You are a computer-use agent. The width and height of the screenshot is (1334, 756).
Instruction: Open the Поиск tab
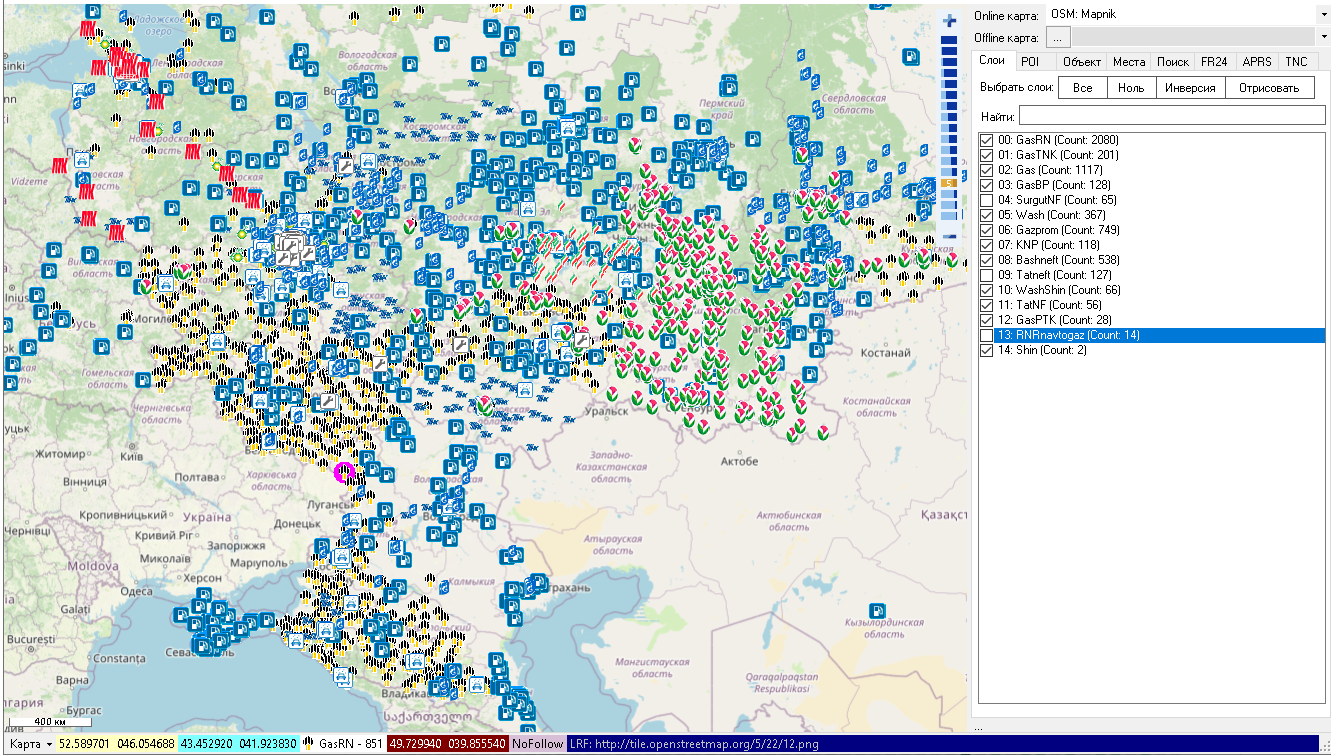click(x=1173, y=62)
